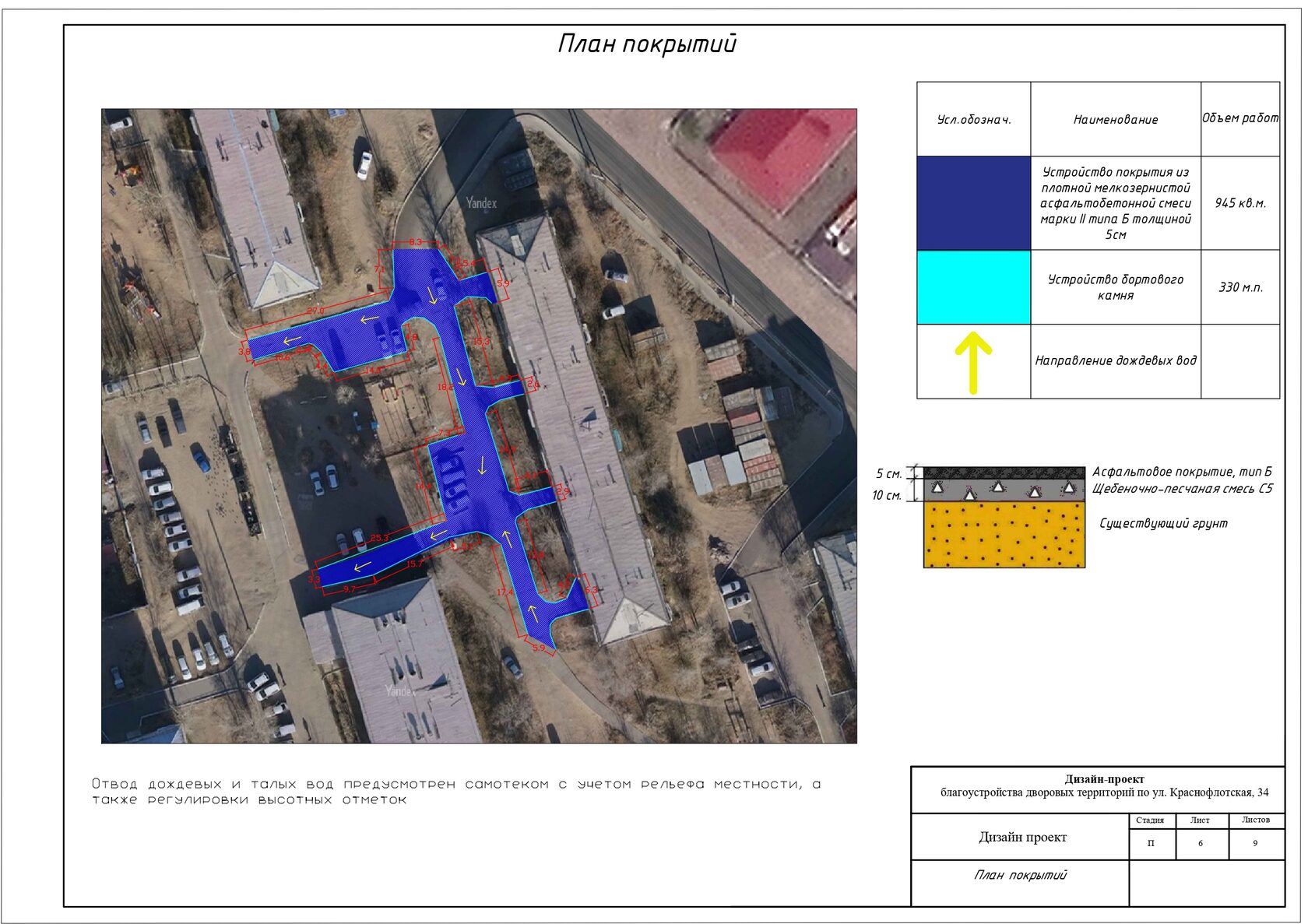Click the 'План покрытий' sheet name in the title block

1020,875
